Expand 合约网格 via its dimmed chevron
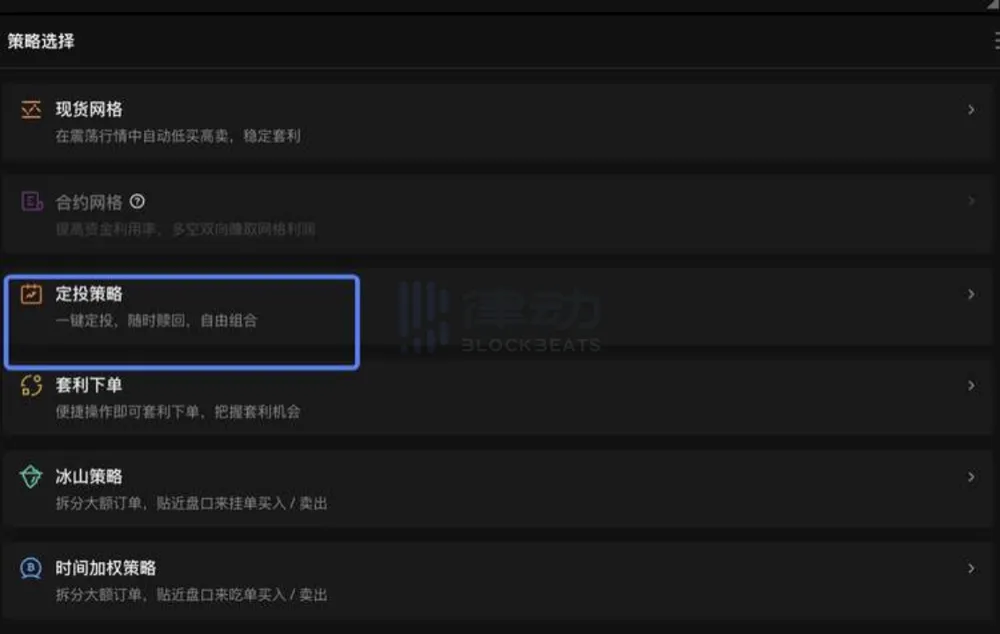Image resolution: width=1000 pixels, height=634 pixels. click(x=971, y=201)
